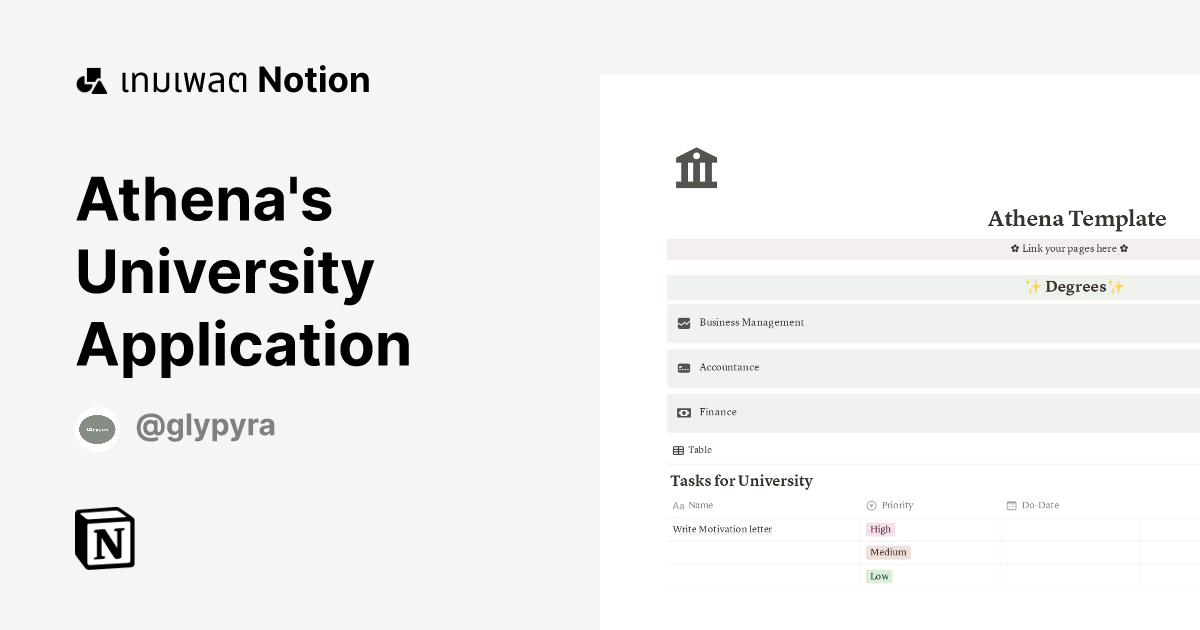Click the @glypyra creator link
The width and height of the screenshot is (1200, 630).
click(x=205, y=425)
